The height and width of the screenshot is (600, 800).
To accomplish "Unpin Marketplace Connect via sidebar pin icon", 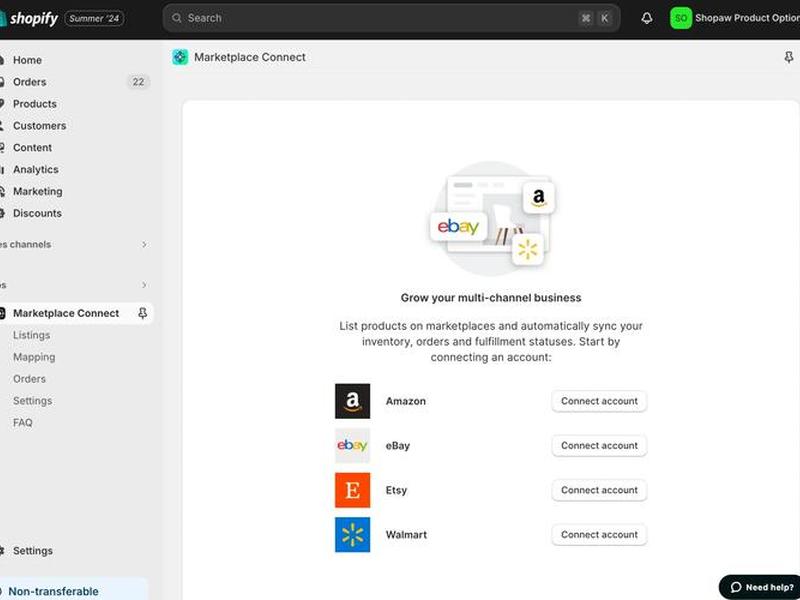I will point(142,313).
